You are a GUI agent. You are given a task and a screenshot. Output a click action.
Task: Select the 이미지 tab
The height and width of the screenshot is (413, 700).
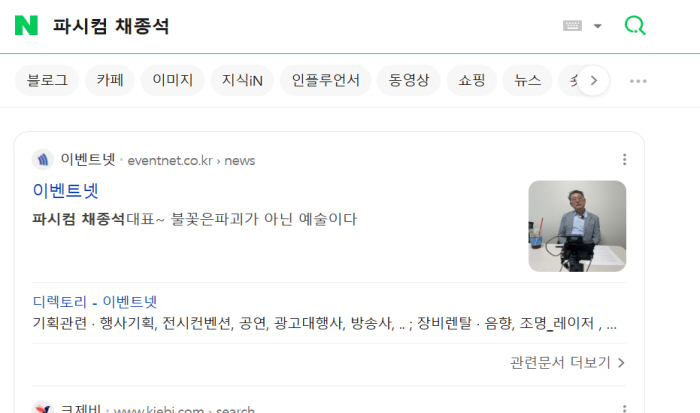pos(172,80)
